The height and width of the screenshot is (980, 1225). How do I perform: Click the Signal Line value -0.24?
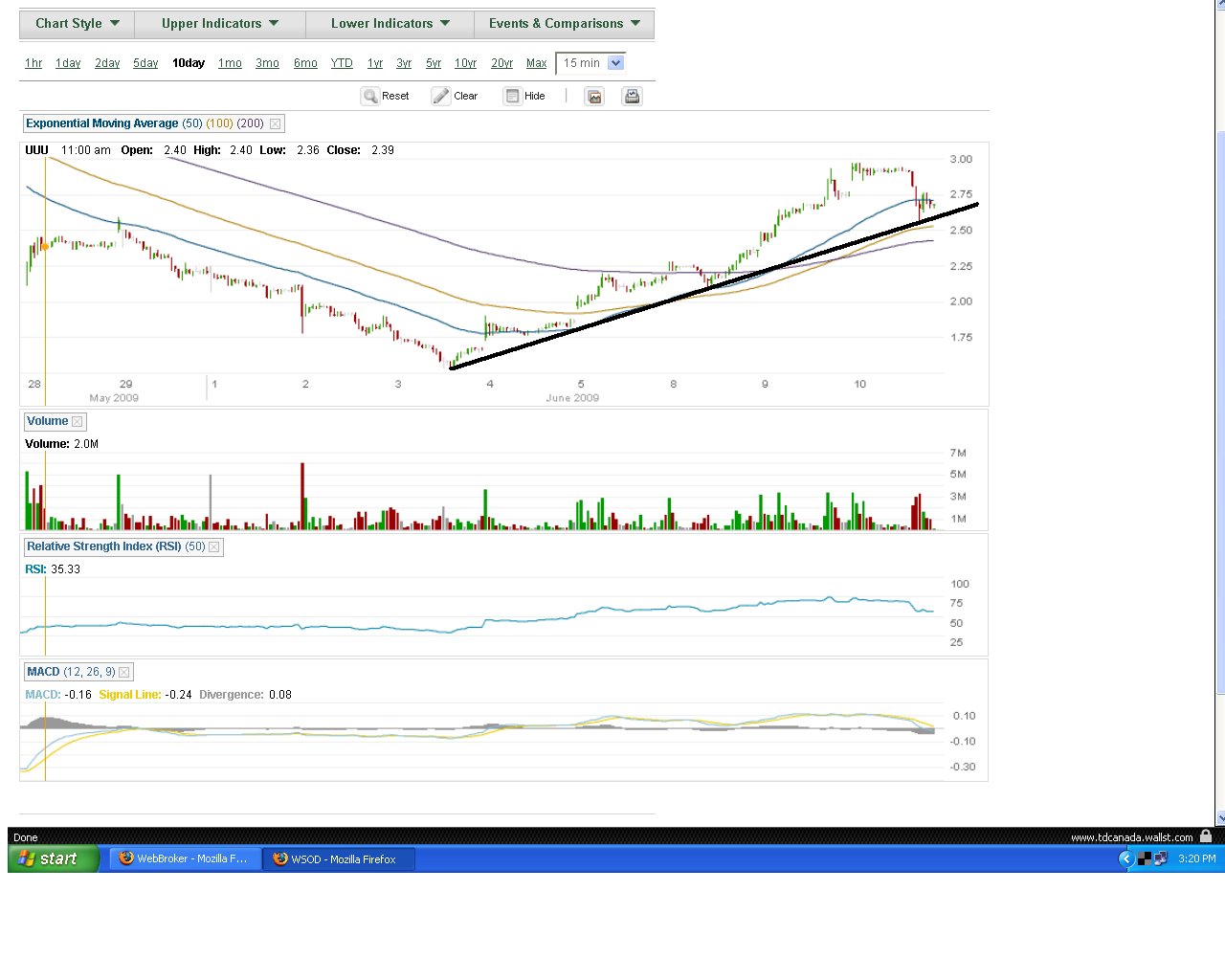(178, 695)
